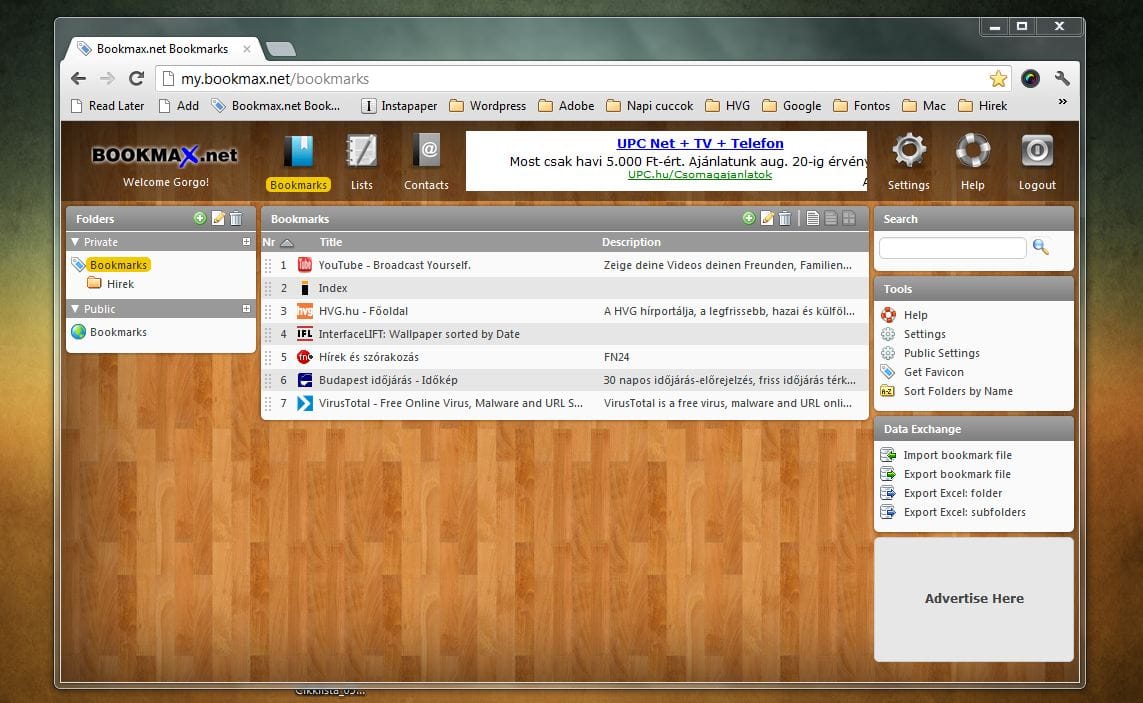Open the Help lifebuoy in the header
The image size is (1143, 703).
(972, 151)
